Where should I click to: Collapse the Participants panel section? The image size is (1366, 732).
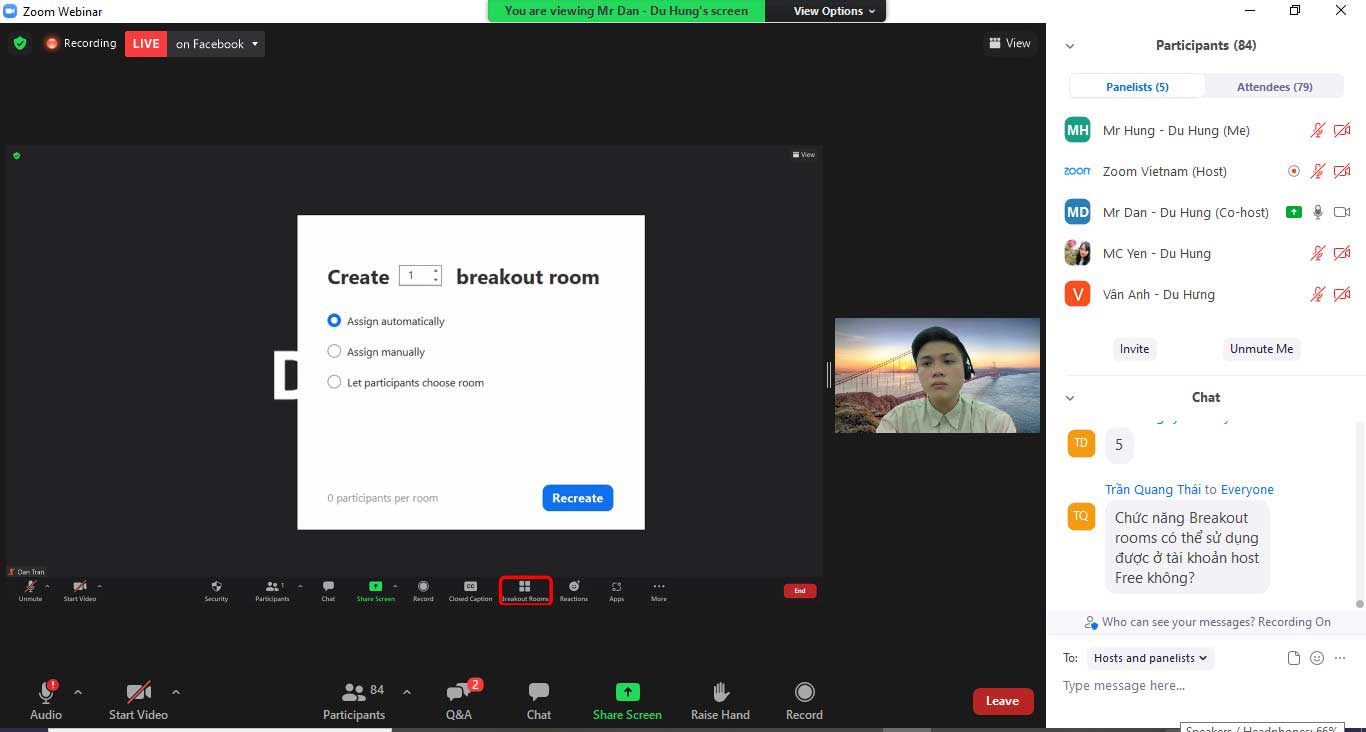click(1070, 45)
